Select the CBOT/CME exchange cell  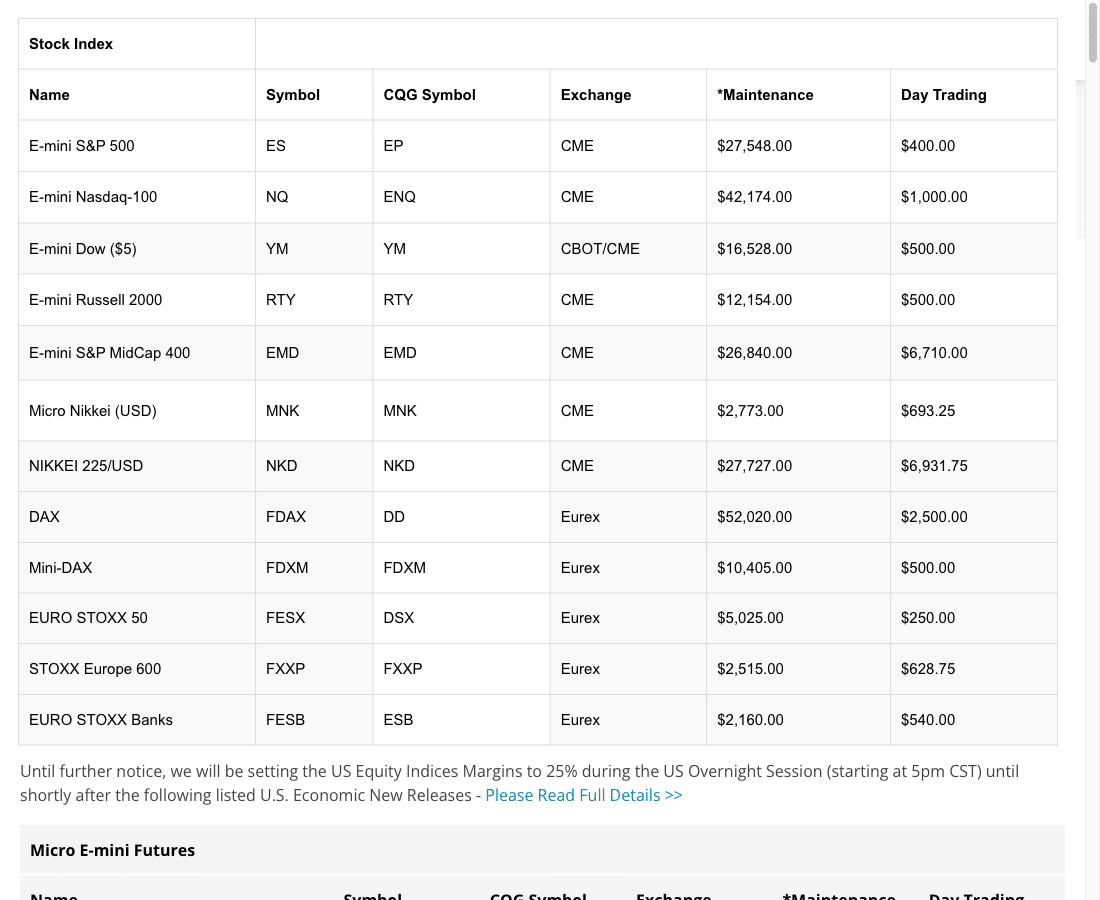[x=628, y=249]
